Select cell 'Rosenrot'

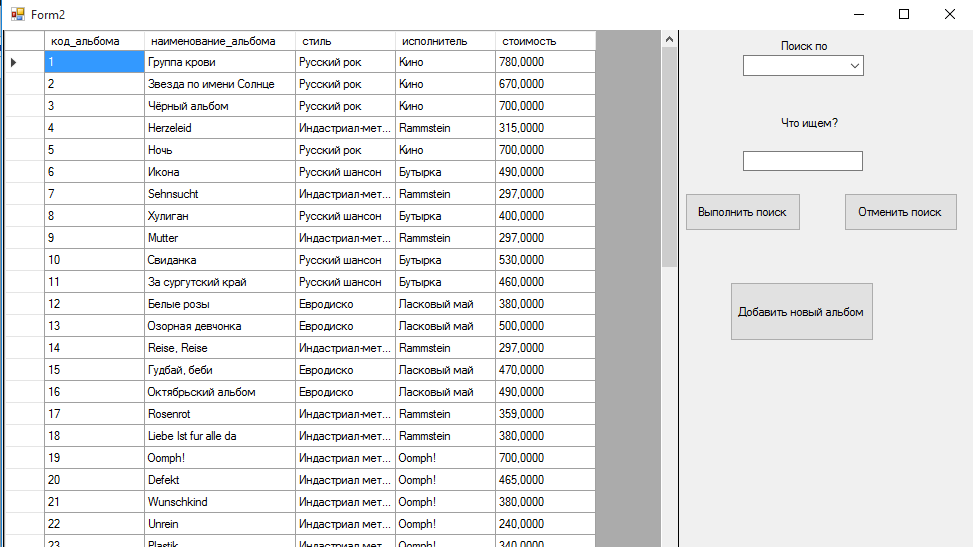point(220,414)
